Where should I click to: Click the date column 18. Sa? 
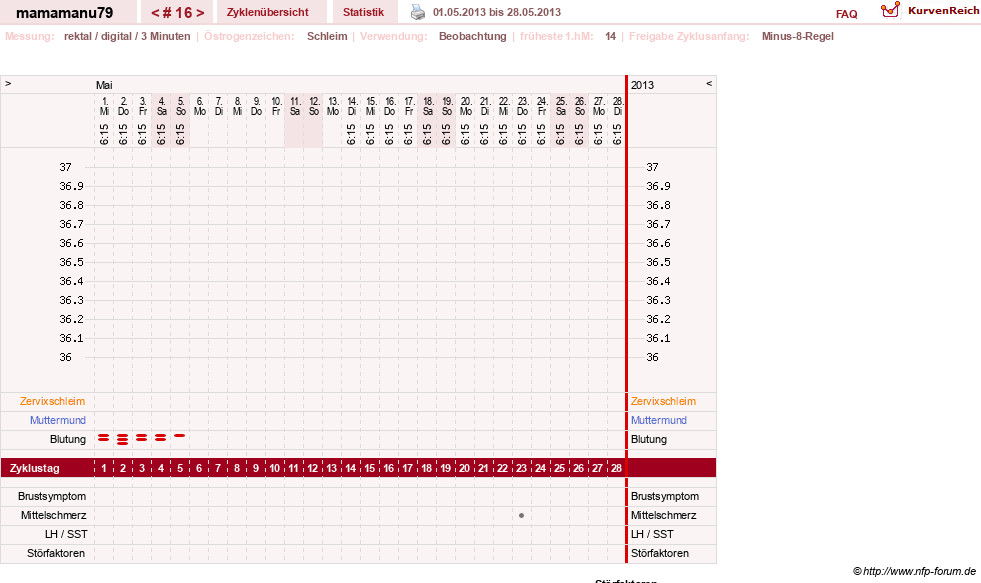pyautogui.click(x=428, y=106)
